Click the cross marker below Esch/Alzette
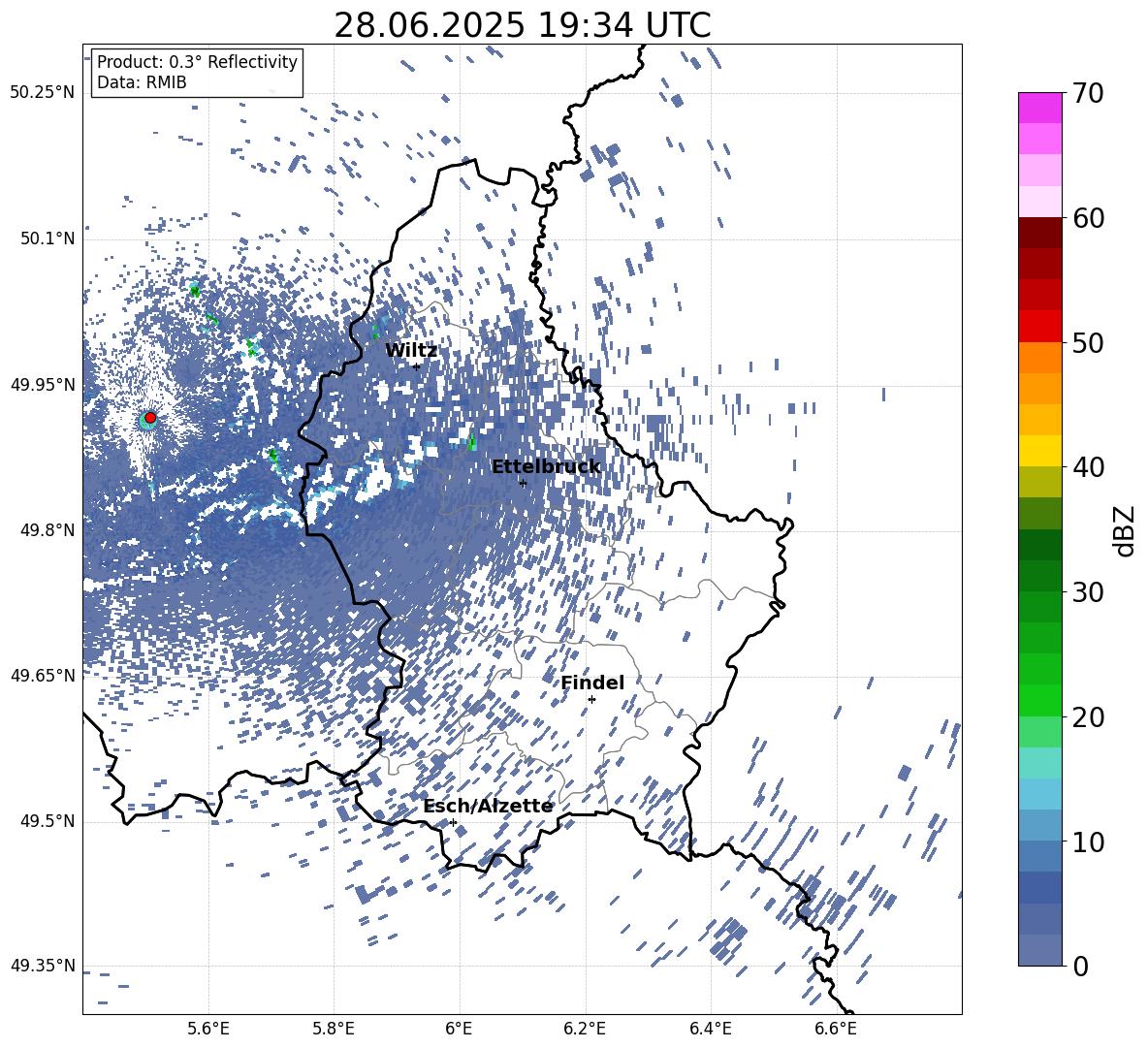The image size is (1148, 1048). click(x=453, y=822)
